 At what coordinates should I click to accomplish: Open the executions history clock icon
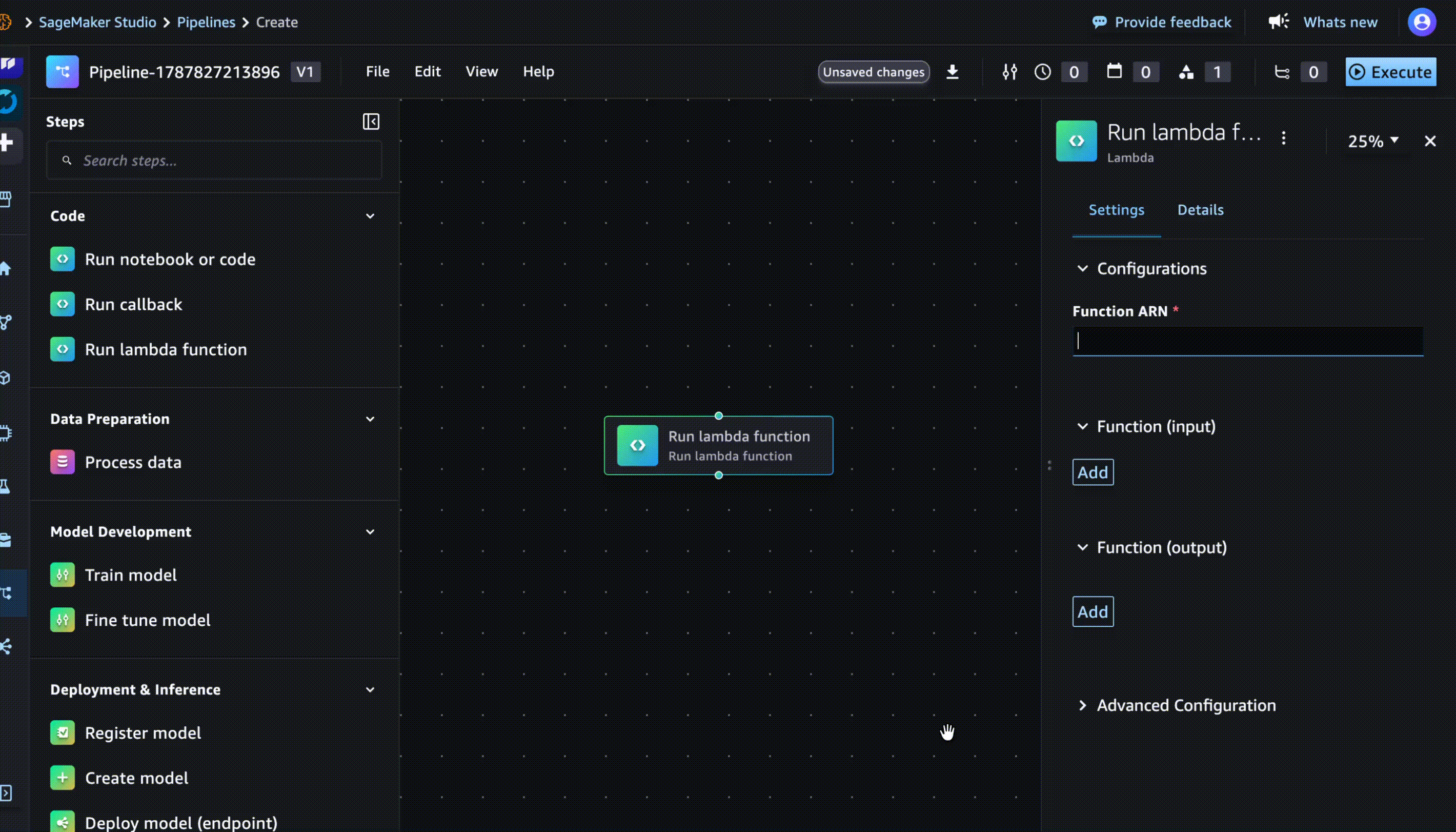1043,72
